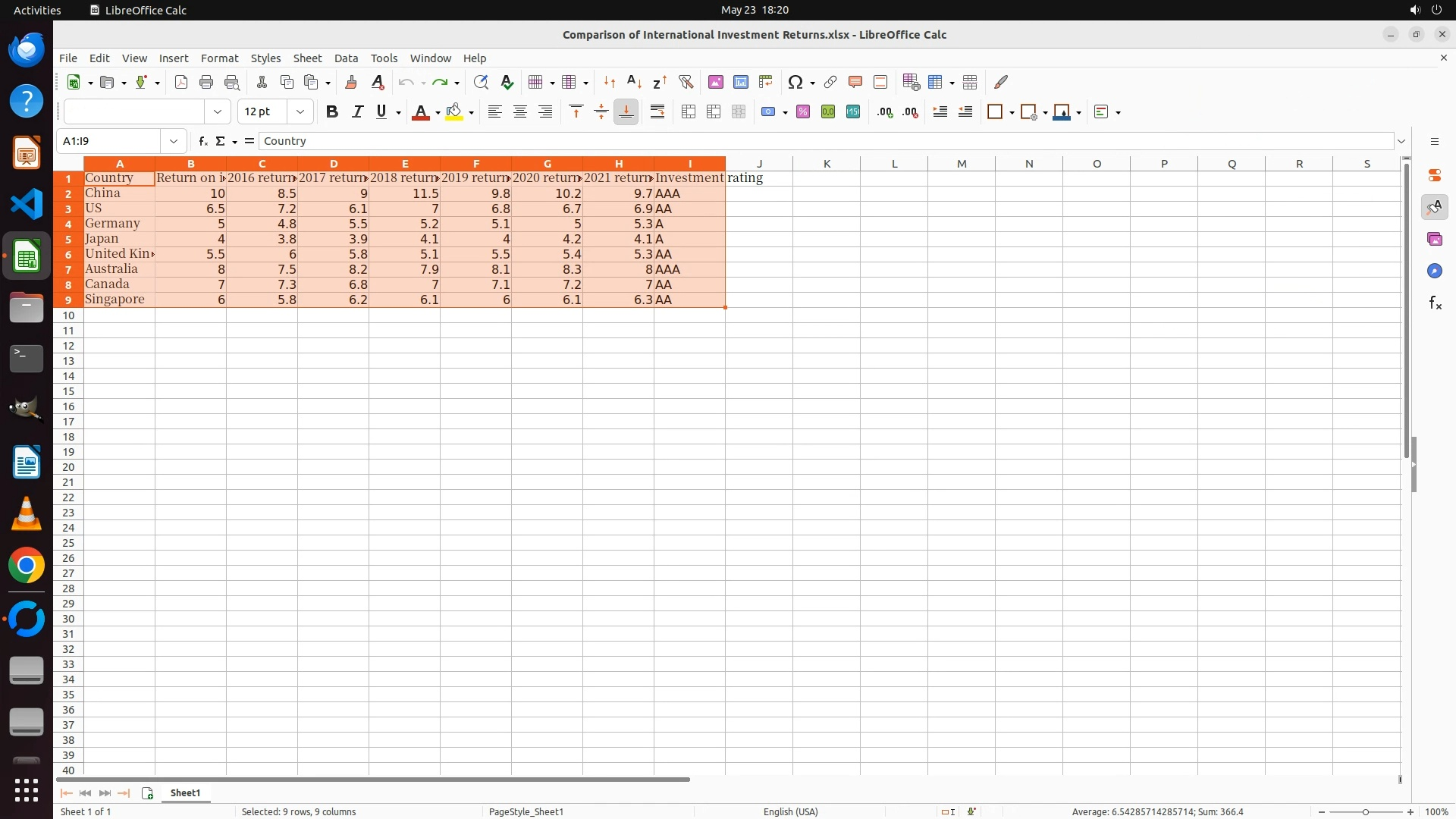Open the Functions sidebar panel icon
Image resolution: width=1456 pixels, height=819 pixels.
click(x=1434, y=303)
